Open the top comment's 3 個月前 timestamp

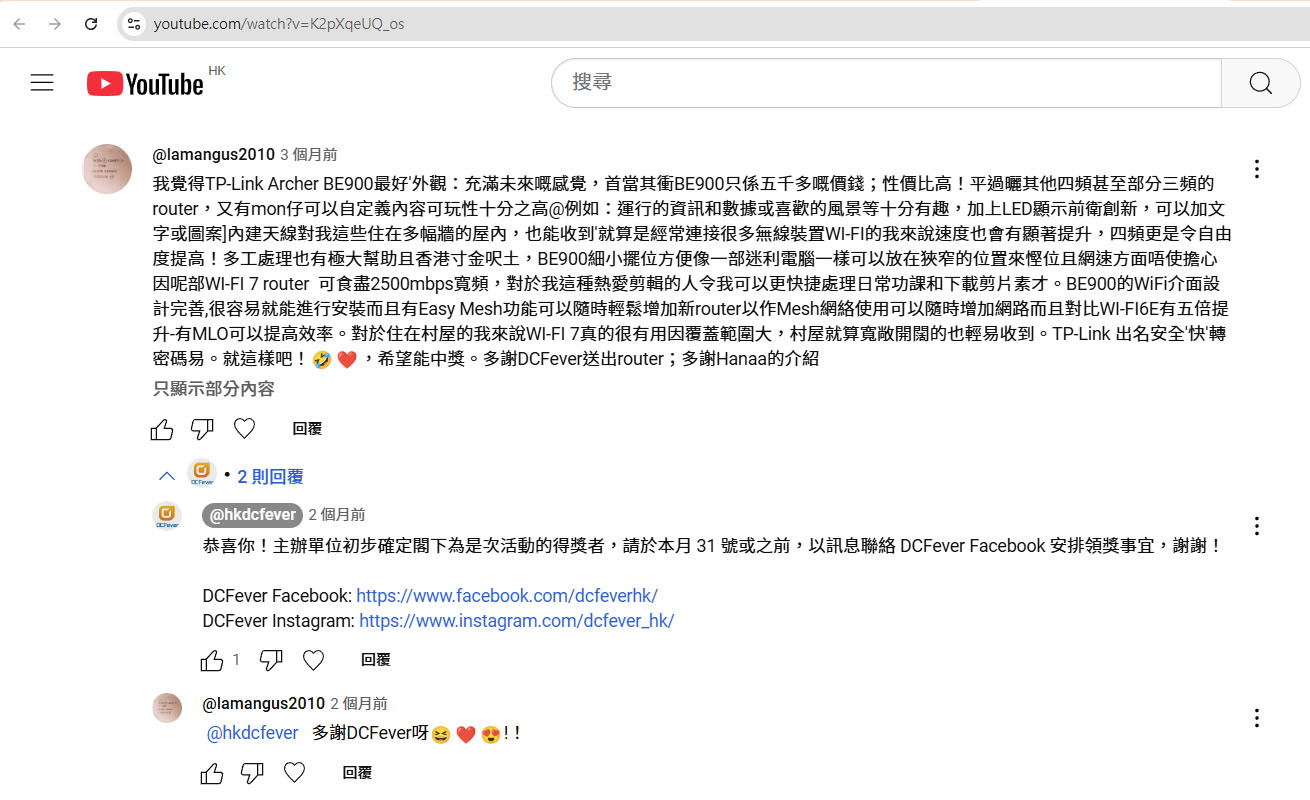[x=309, y=155]
